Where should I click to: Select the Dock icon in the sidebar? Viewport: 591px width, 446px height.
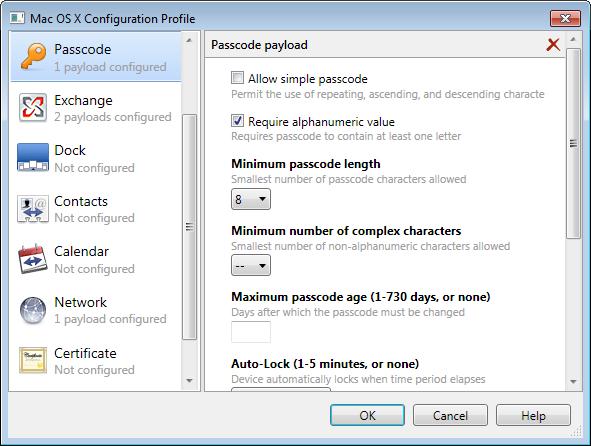(33, 158)
